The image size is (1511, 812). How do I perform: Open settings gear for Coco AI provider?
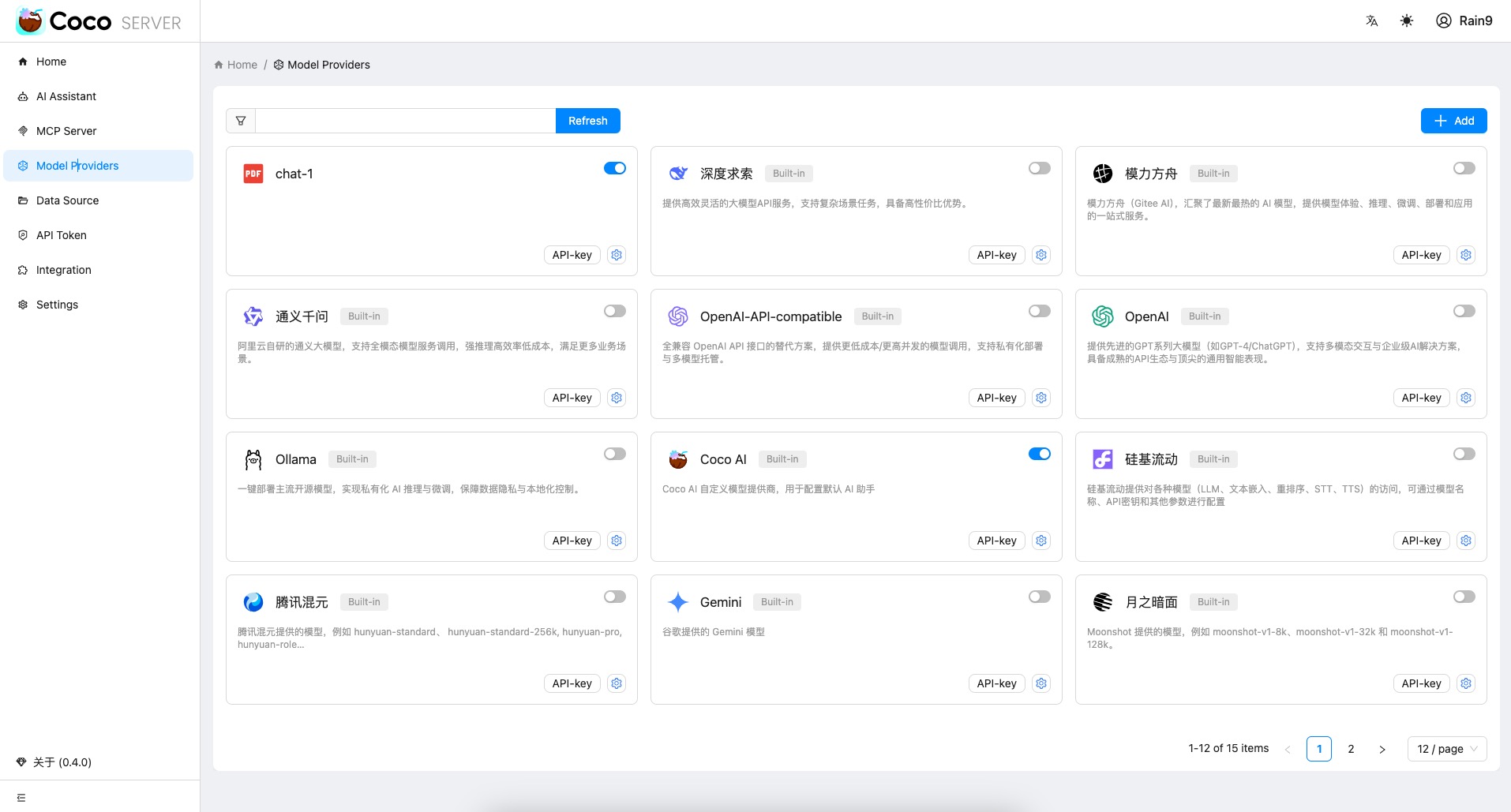click(x=1041, y=541)
